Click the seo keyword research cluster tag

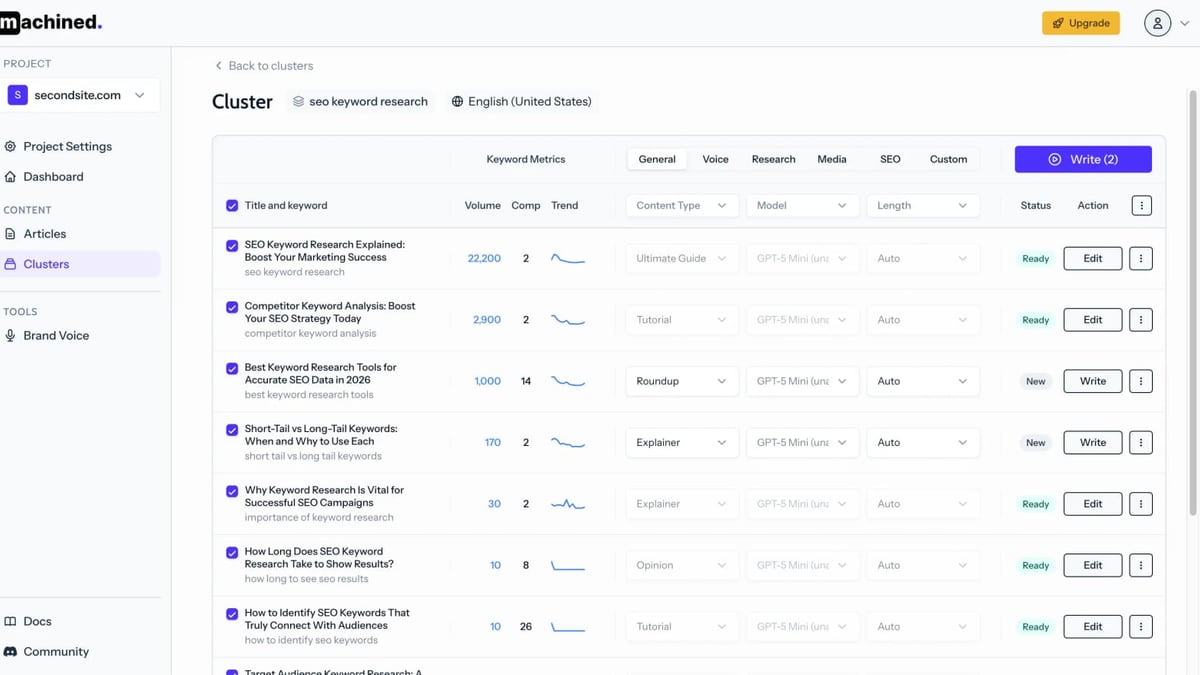click(360, 102)
